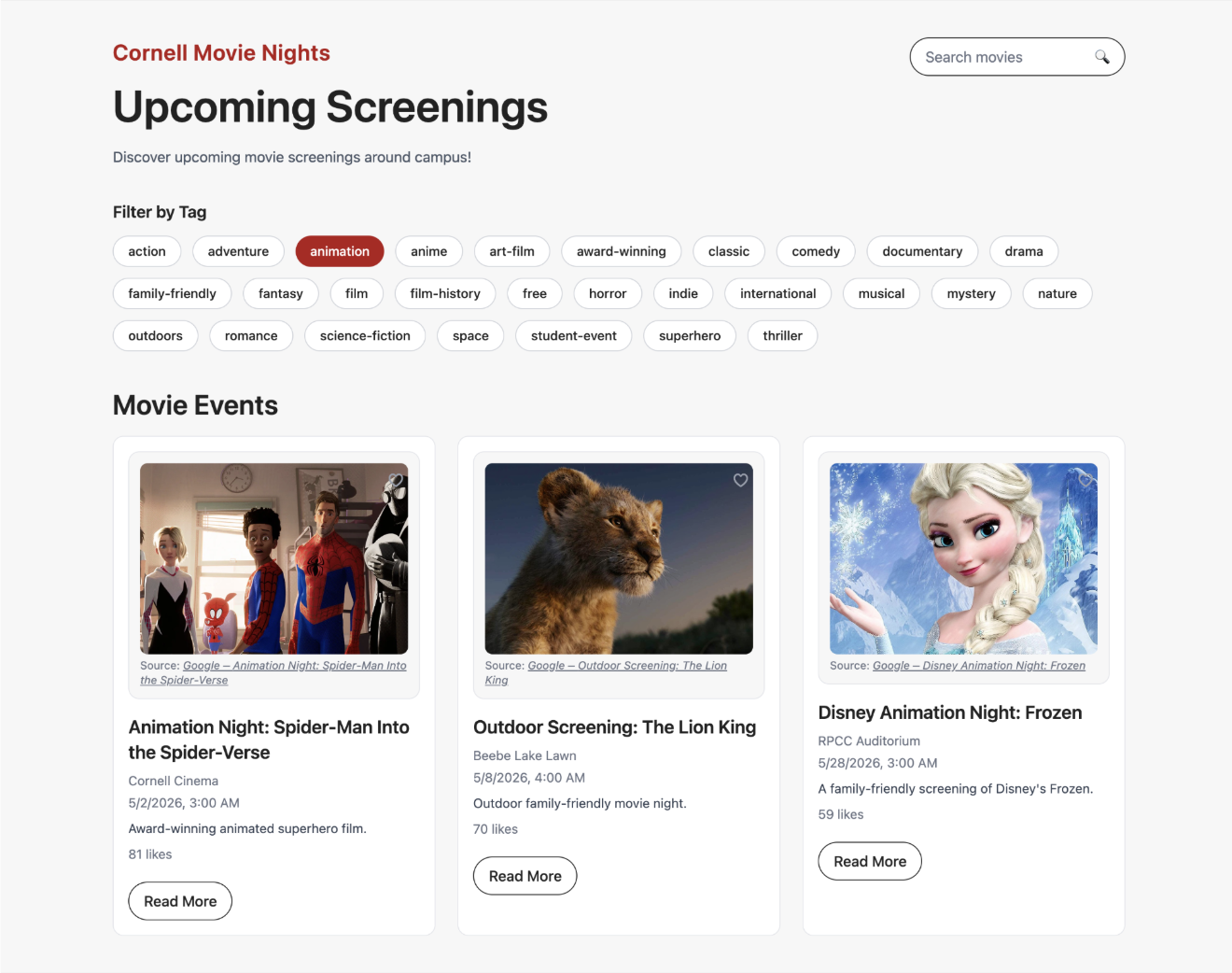Visit the Lion King image source link
Screen dimensions: 1232x973
[606, 672]
